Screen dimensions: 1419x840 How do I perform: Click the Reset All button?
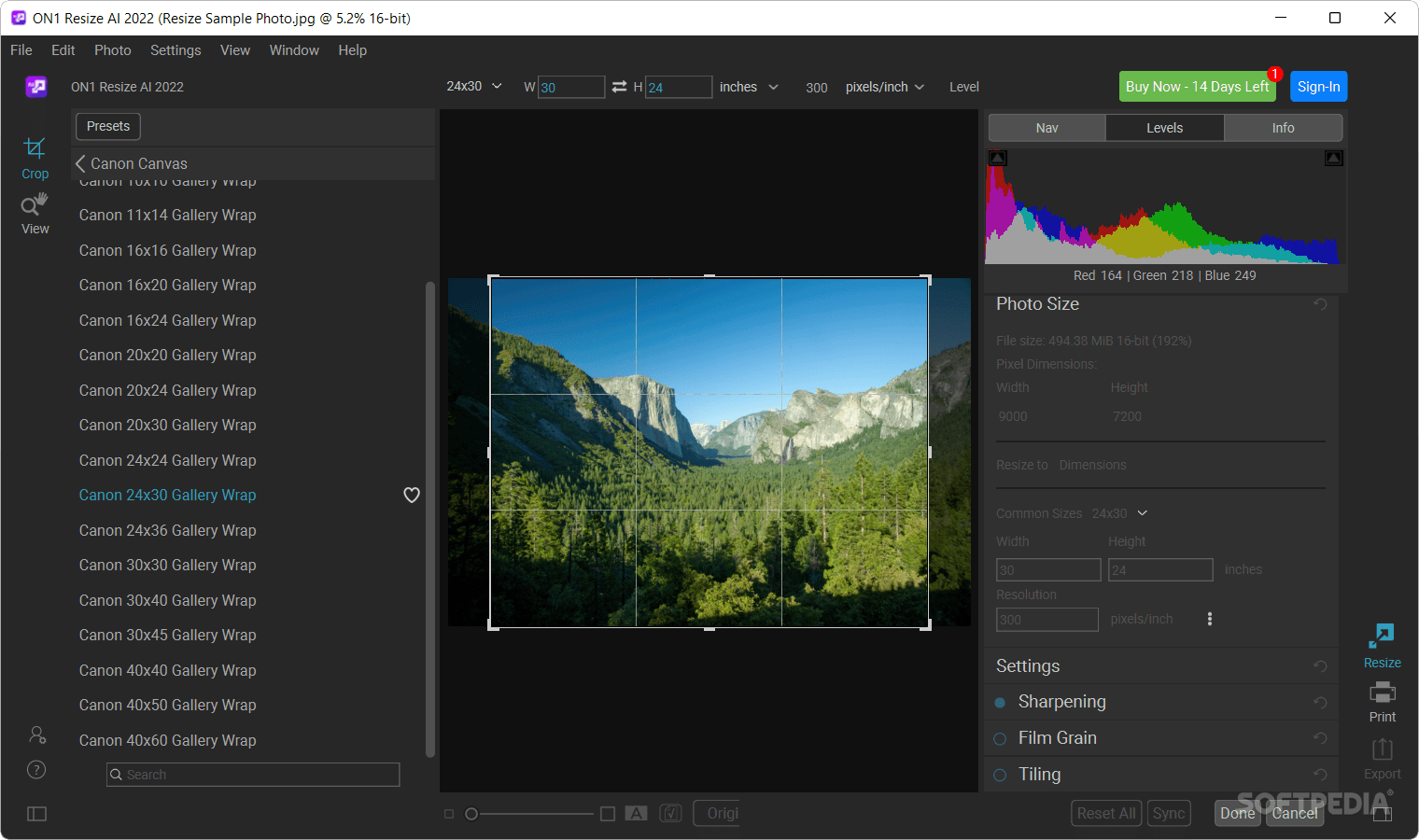point(1106,814)
